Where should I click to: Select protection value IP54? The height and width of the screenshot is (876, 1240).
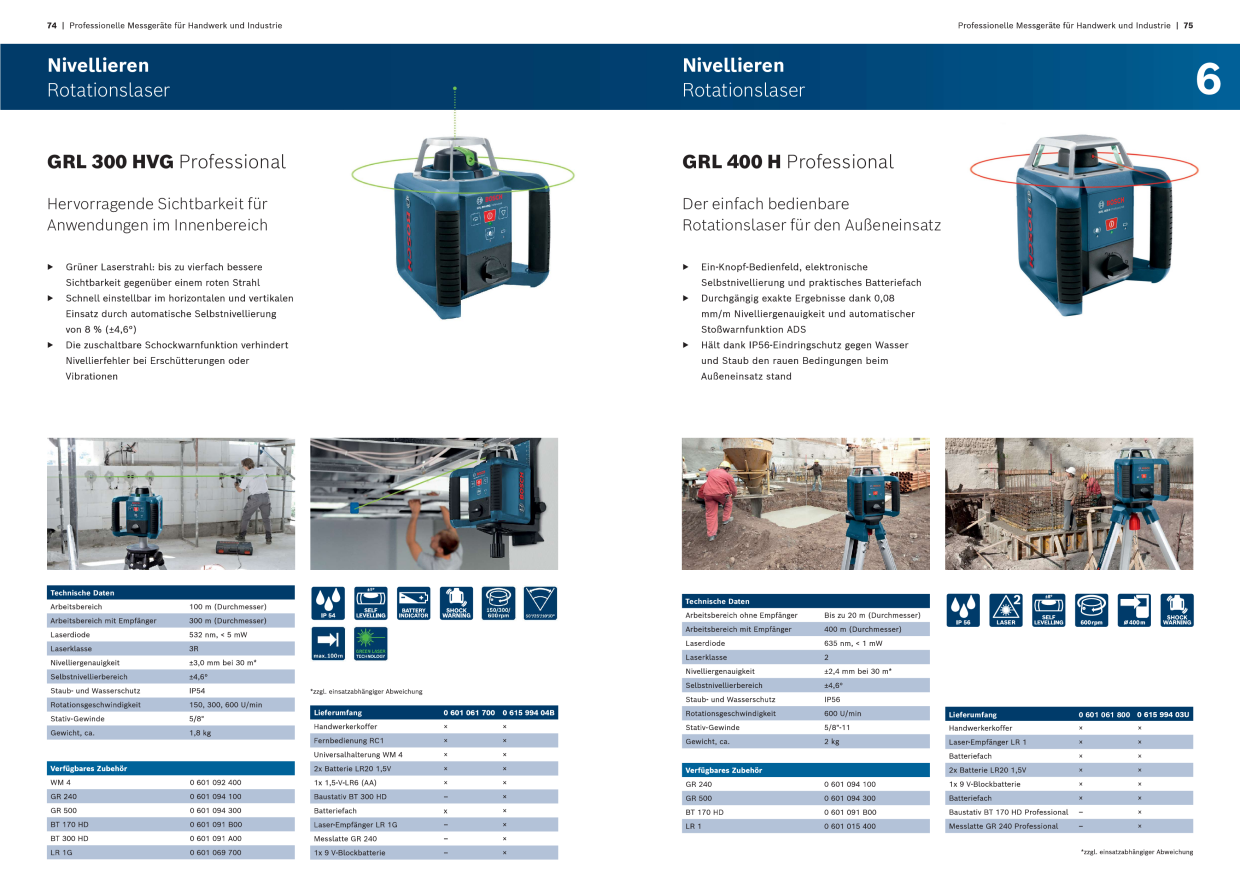tap(198, 691)
